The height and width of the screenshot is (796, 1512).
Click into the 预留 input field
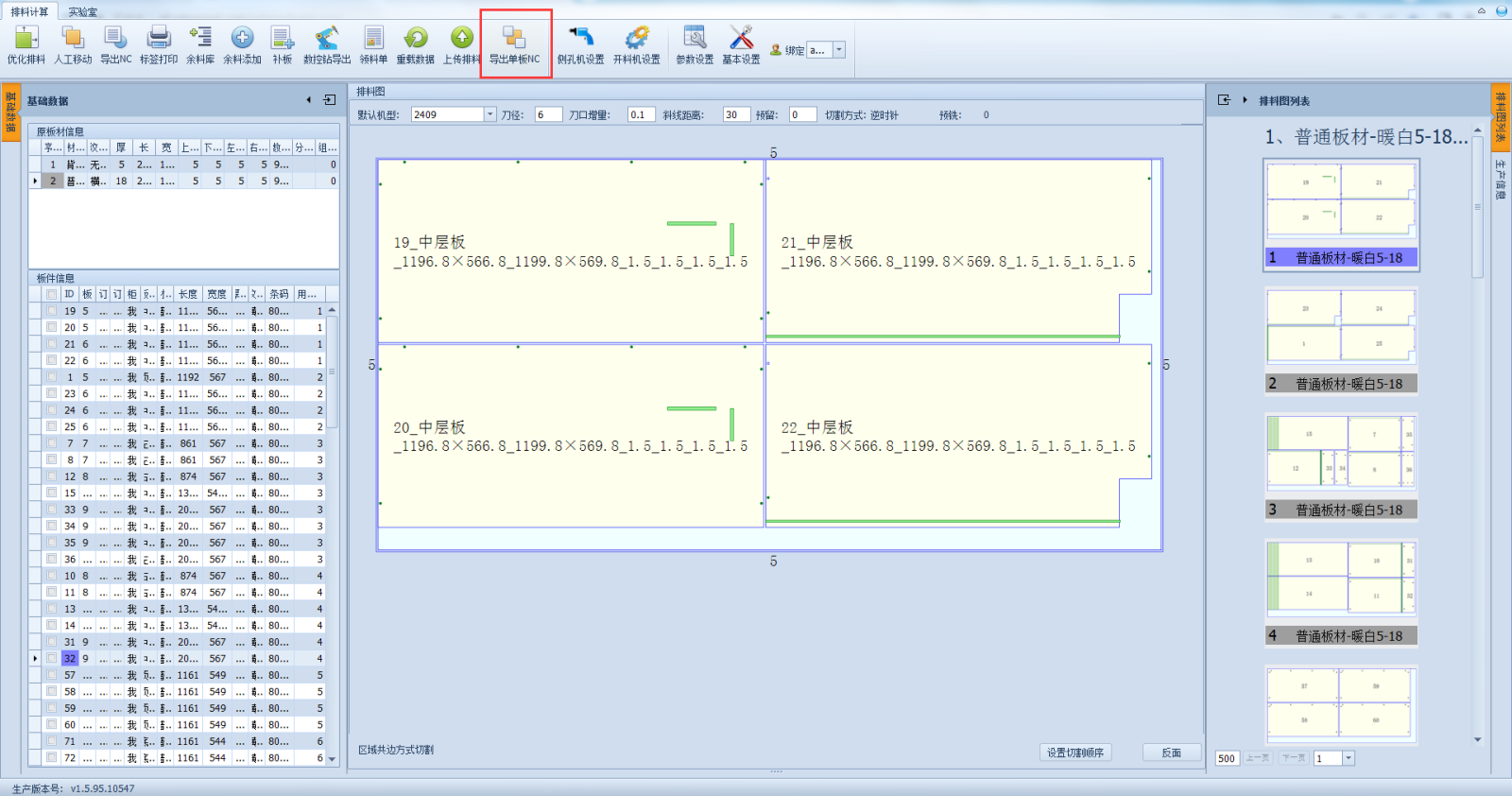point(802,114)
